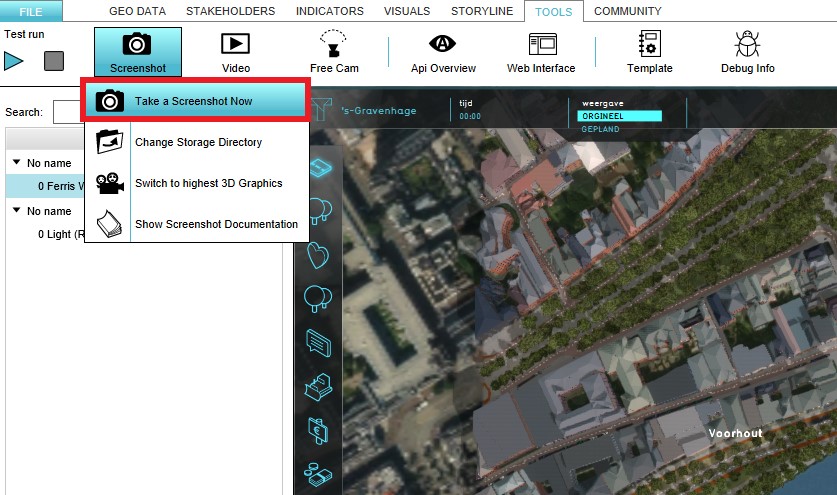Viewport: 837px width, 495px height.
Task: Open the FILE menu
Action: [x=31, y=11]
